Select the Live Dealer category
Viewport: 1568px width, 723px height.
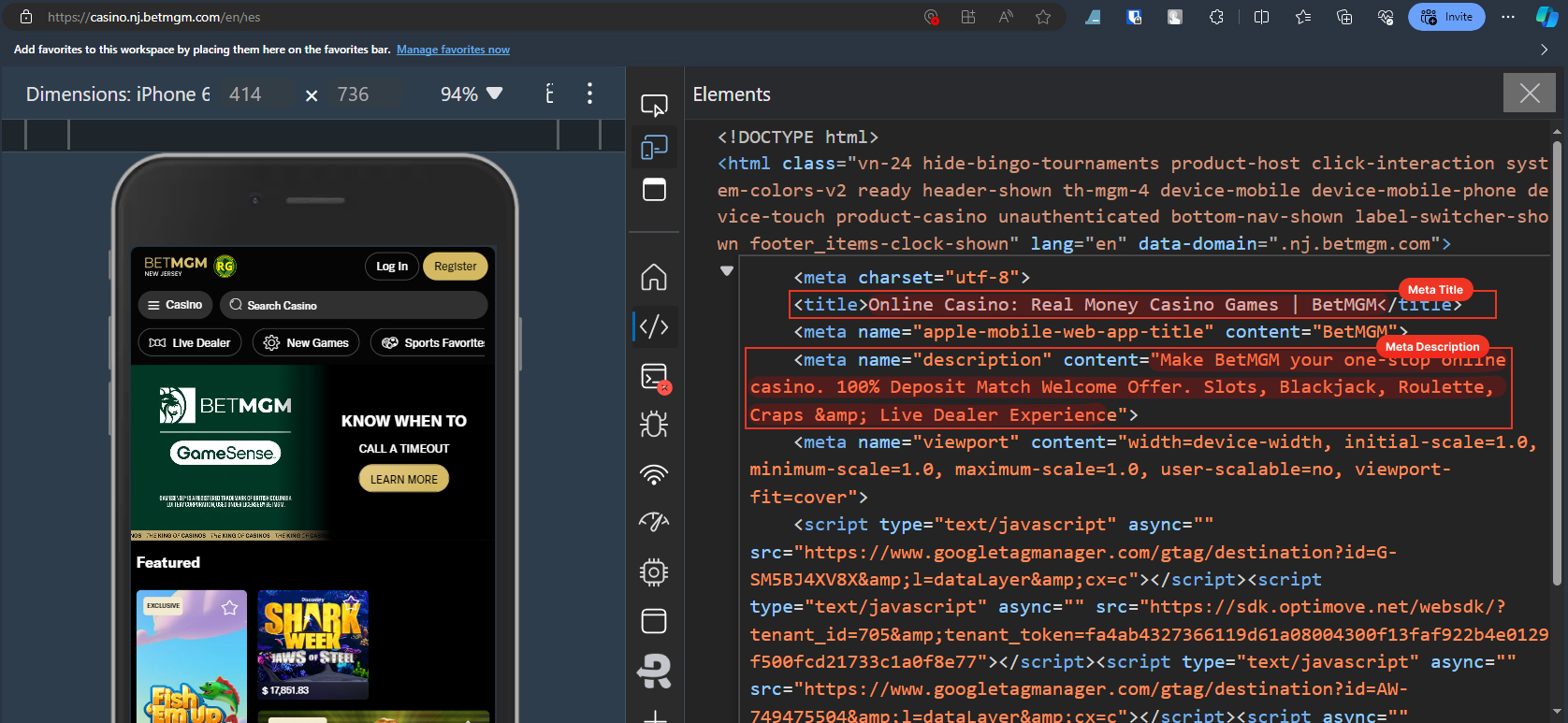190,343
